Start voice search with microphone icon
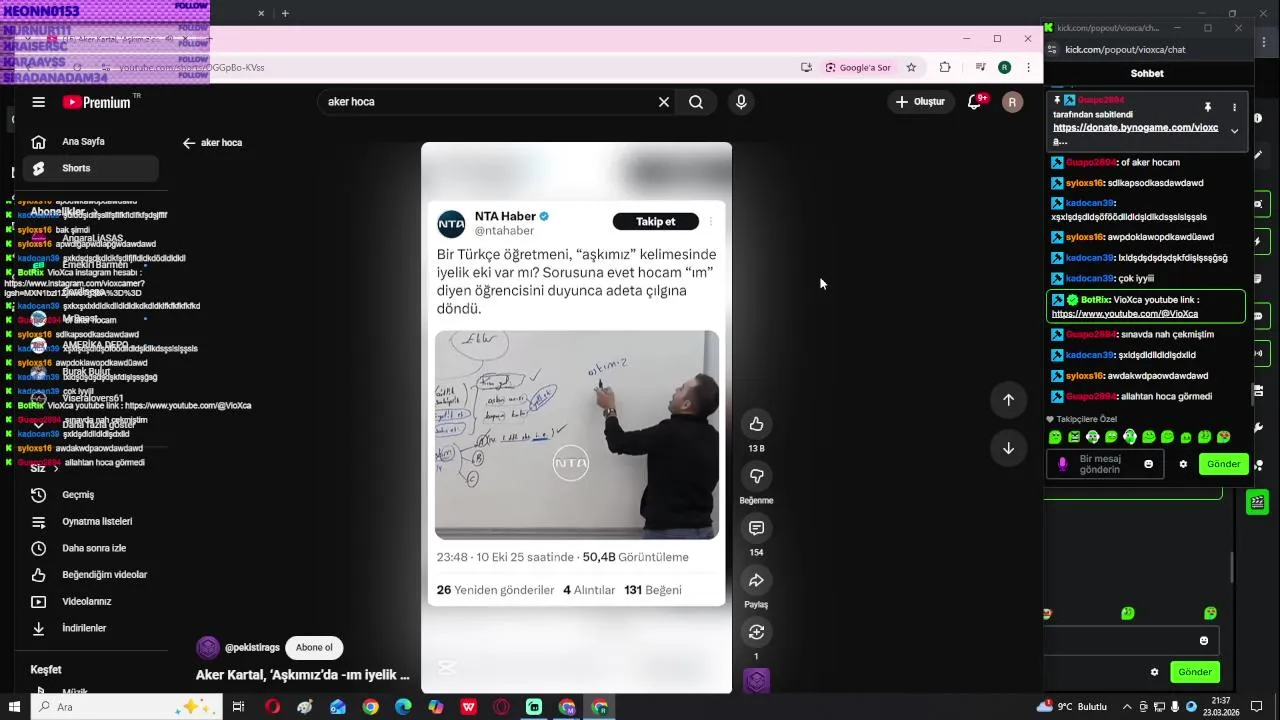 click(x=741, y=102)
